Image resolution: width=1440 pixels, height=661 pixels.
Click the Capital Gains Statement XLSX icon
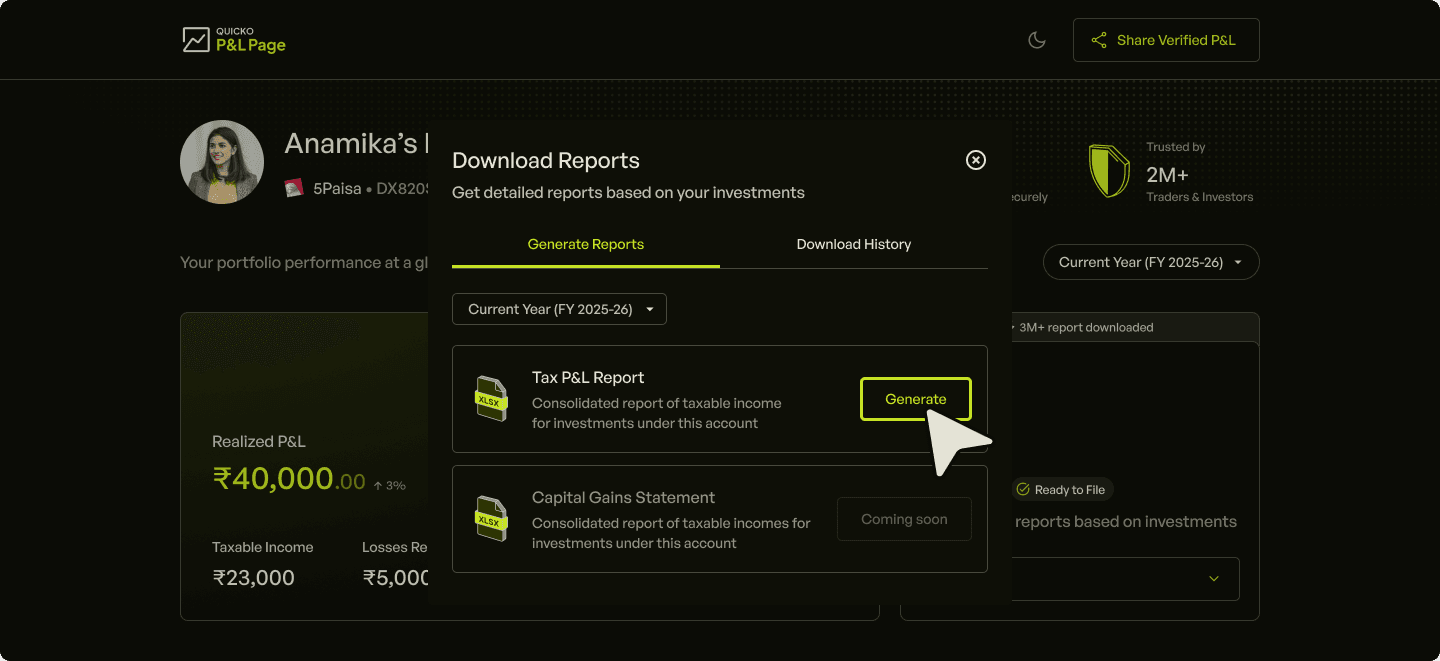click(x=491, y=518)
